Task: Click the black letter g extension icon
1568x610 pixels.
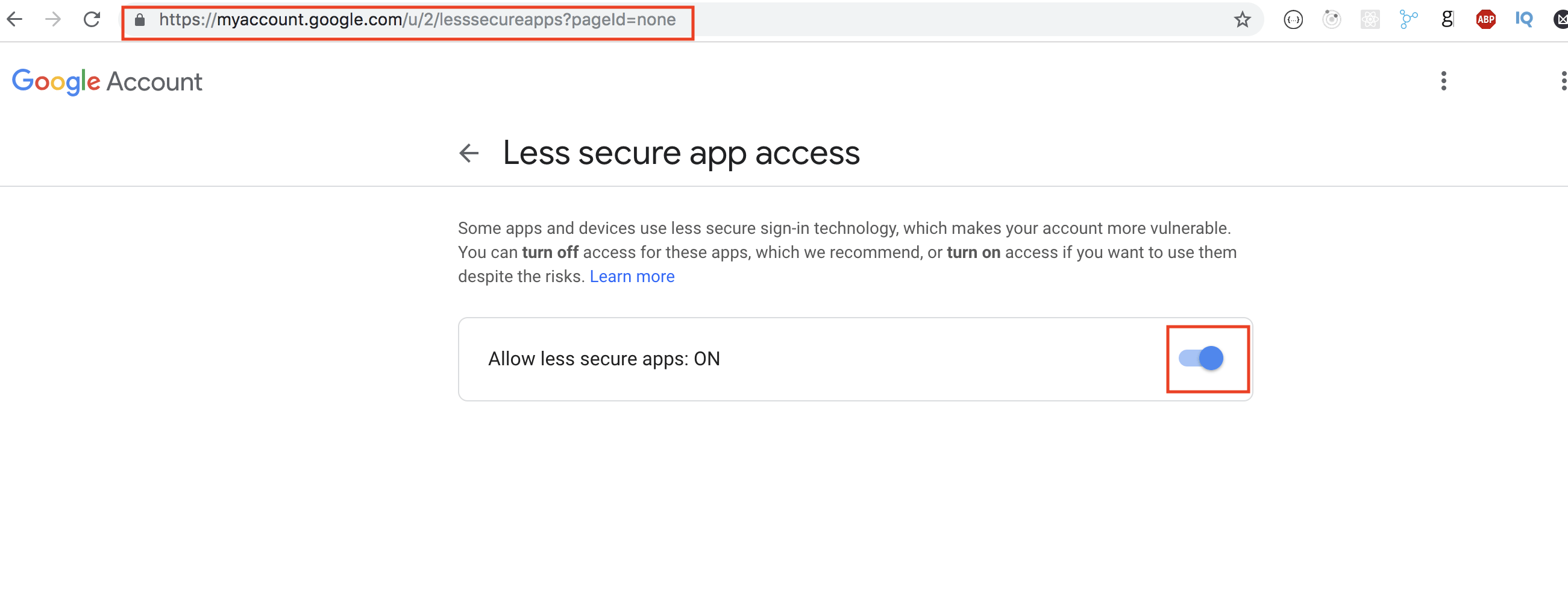Action: (x=1447, y=20)
